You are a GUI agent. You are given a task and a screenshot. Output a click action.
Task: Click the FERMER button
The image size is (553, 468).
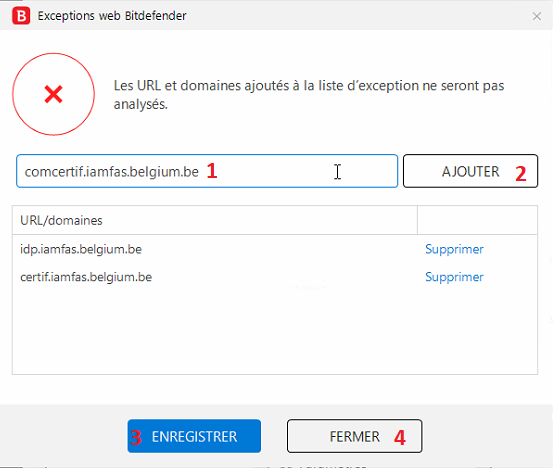[354, 436]
